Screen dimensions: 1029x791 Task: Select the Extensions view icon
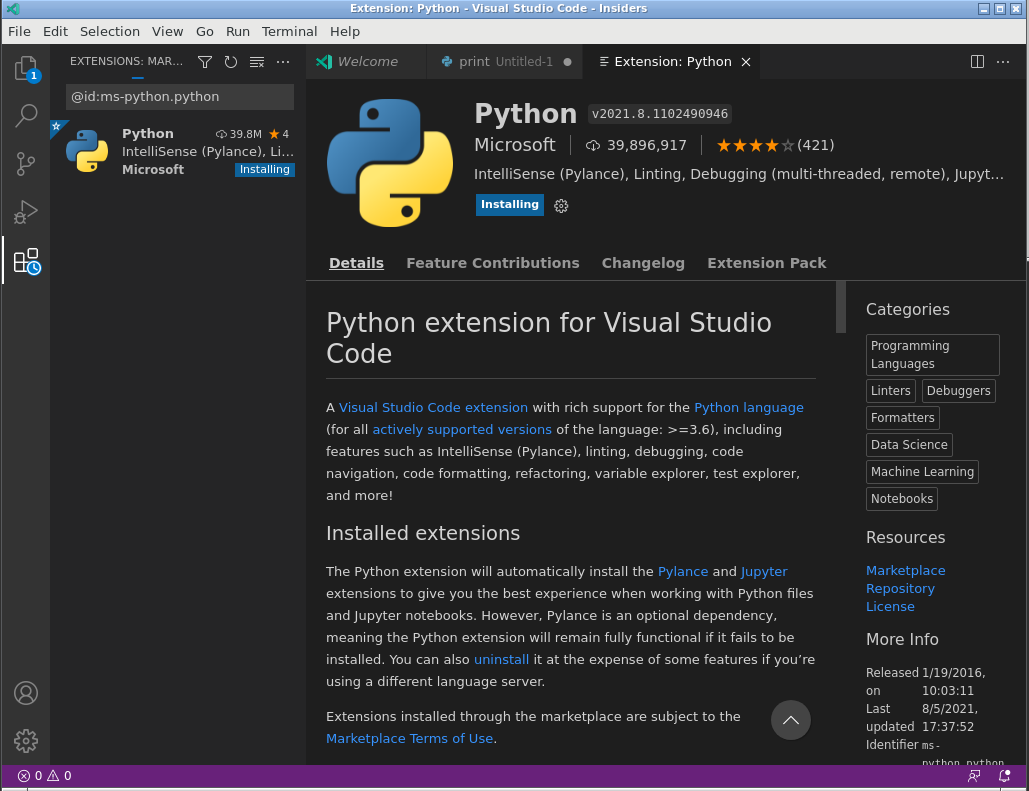[x=26, y=261]
